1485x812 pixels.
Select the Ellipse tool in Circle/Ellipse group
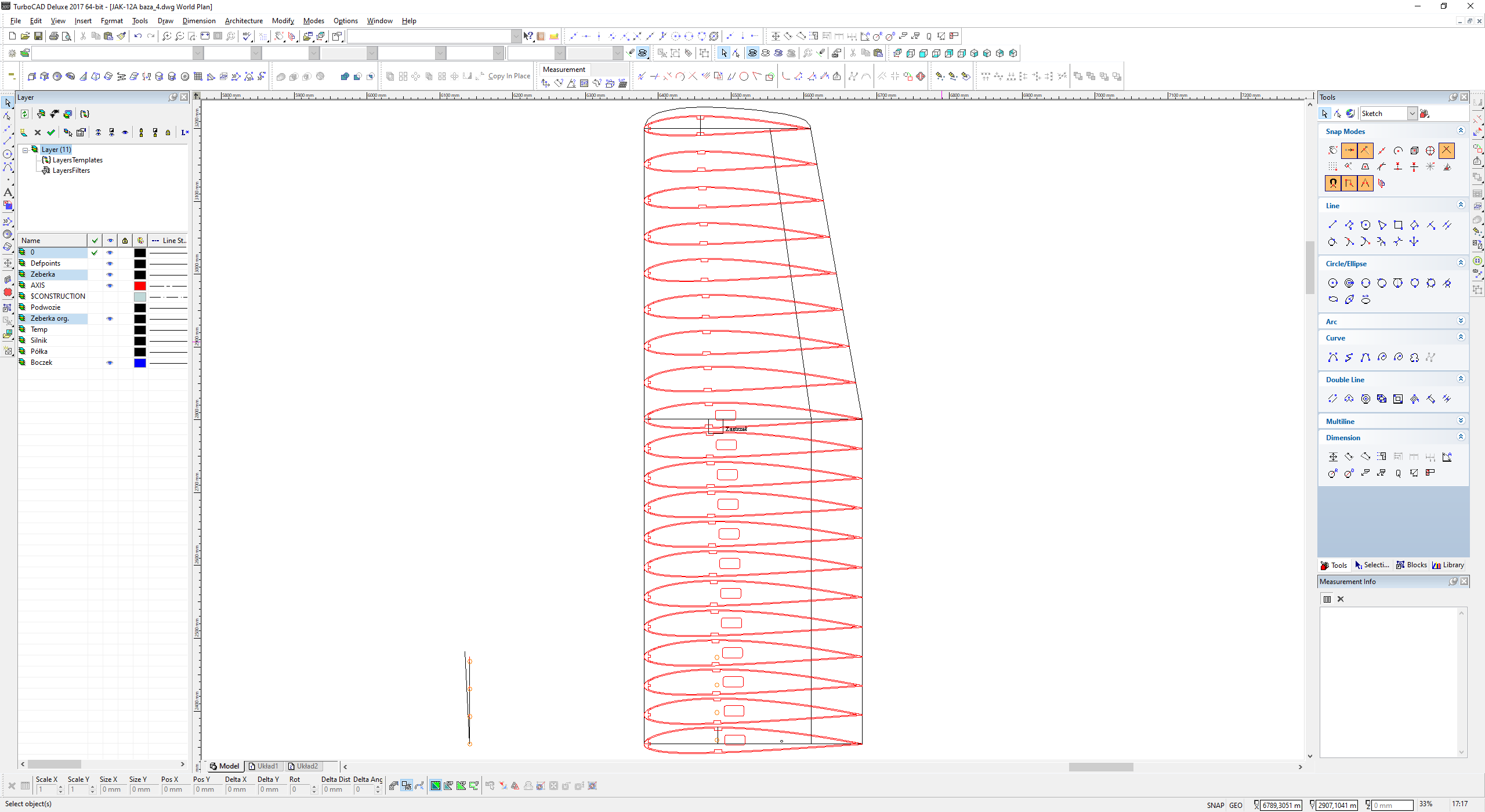tap(1333, 299)
